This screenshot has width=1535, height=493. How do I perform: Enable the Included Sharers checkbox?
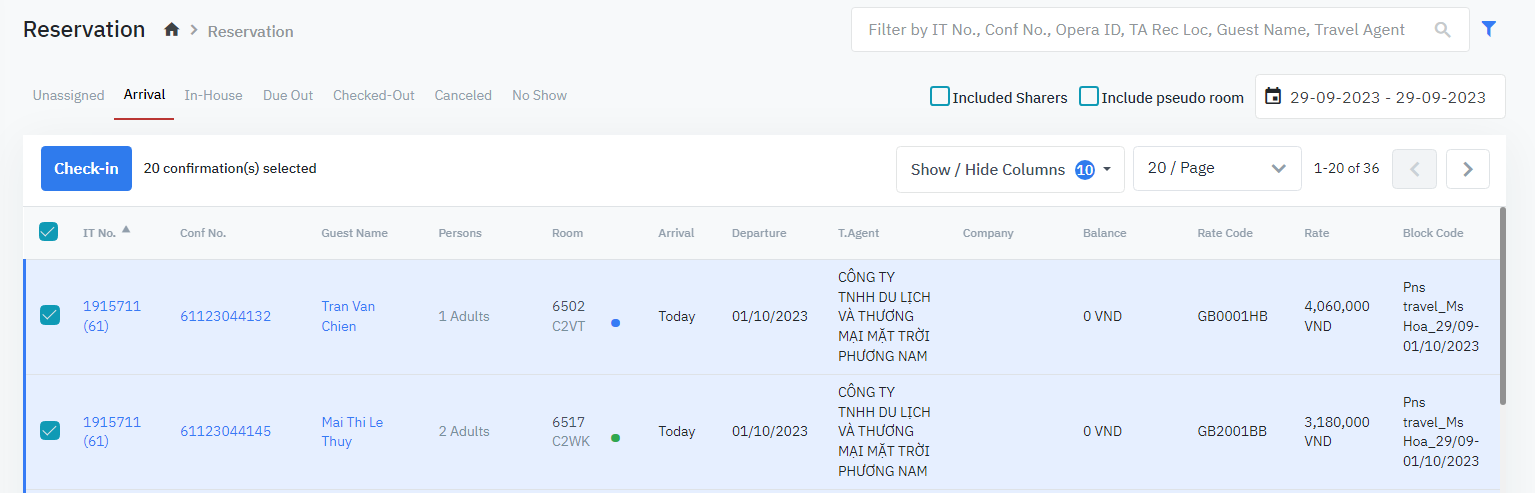click(x=940, y=97)
